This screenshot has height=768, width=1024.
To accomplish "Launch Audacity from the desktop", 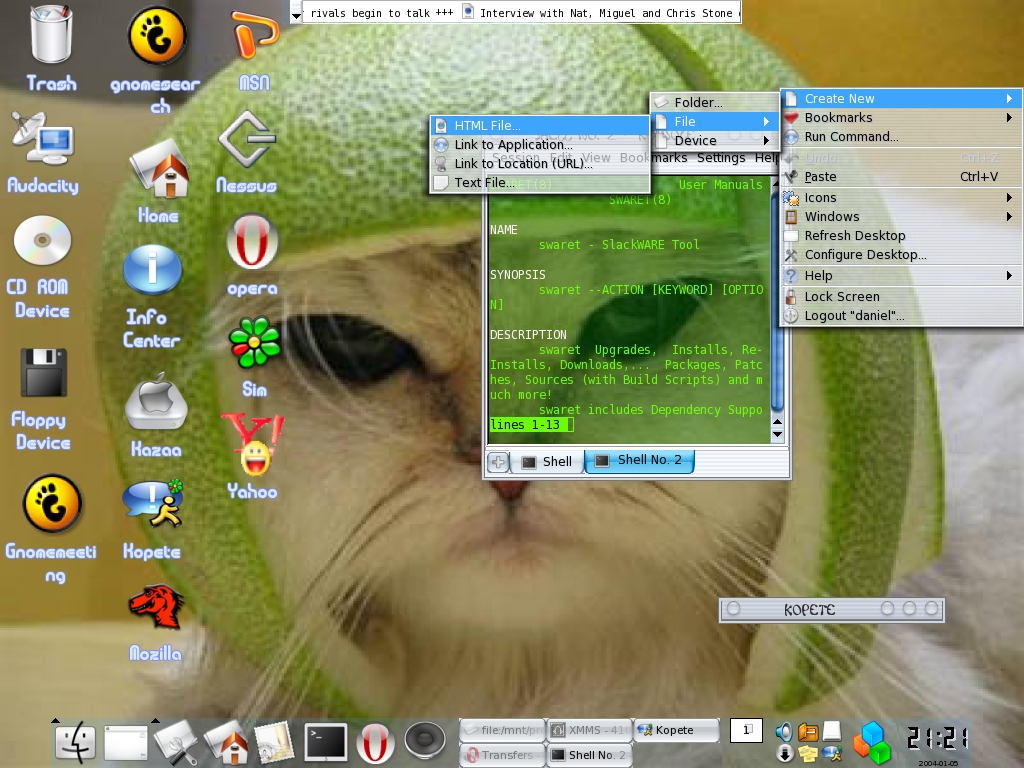I will point(43,138).
